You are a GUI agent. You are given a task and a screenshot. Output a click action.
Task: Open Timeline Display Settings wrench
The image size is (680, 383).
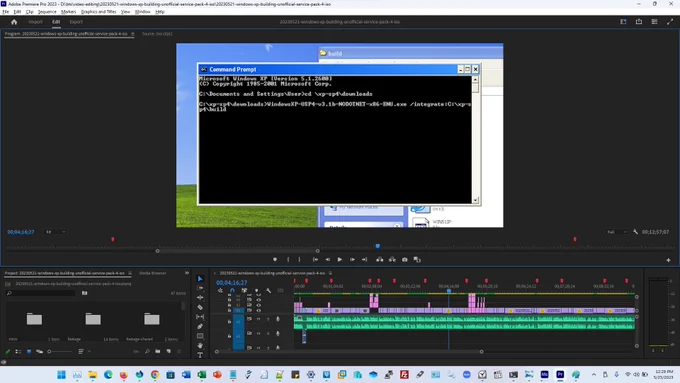(x=268, y=291)
